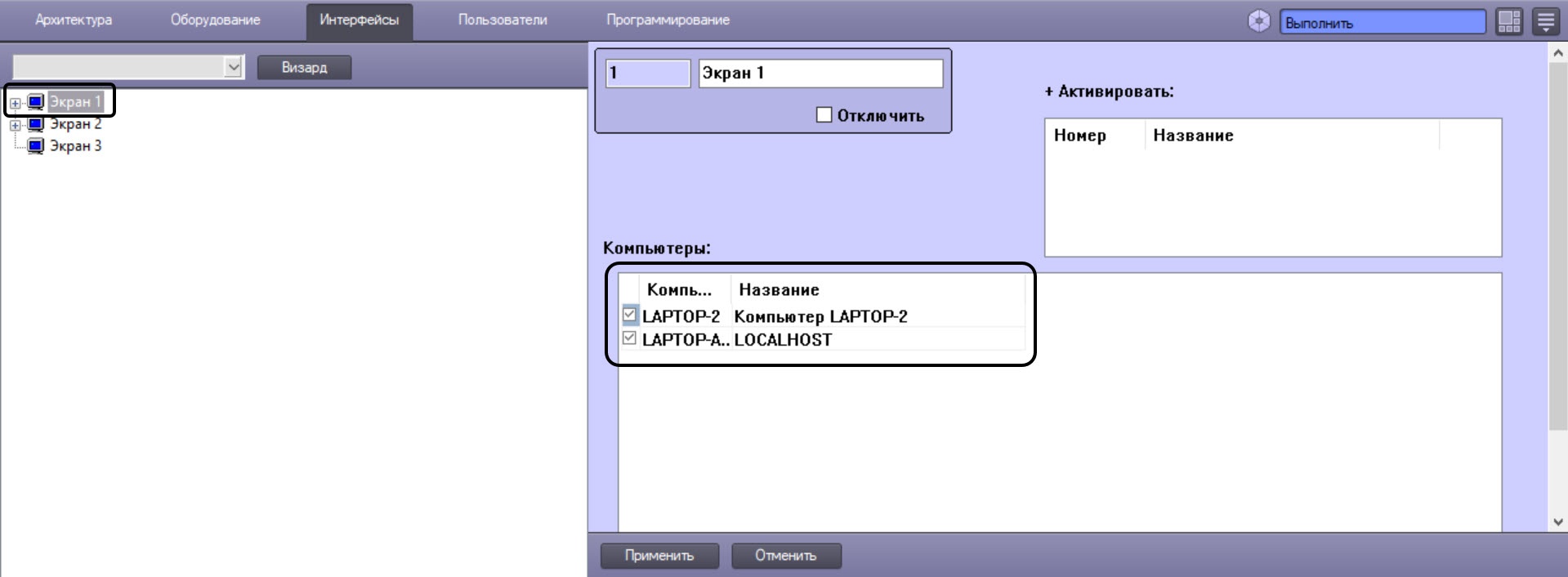Expand the Экран 2 tree node
Screen dimensions: 1568x577
point(16,125)
